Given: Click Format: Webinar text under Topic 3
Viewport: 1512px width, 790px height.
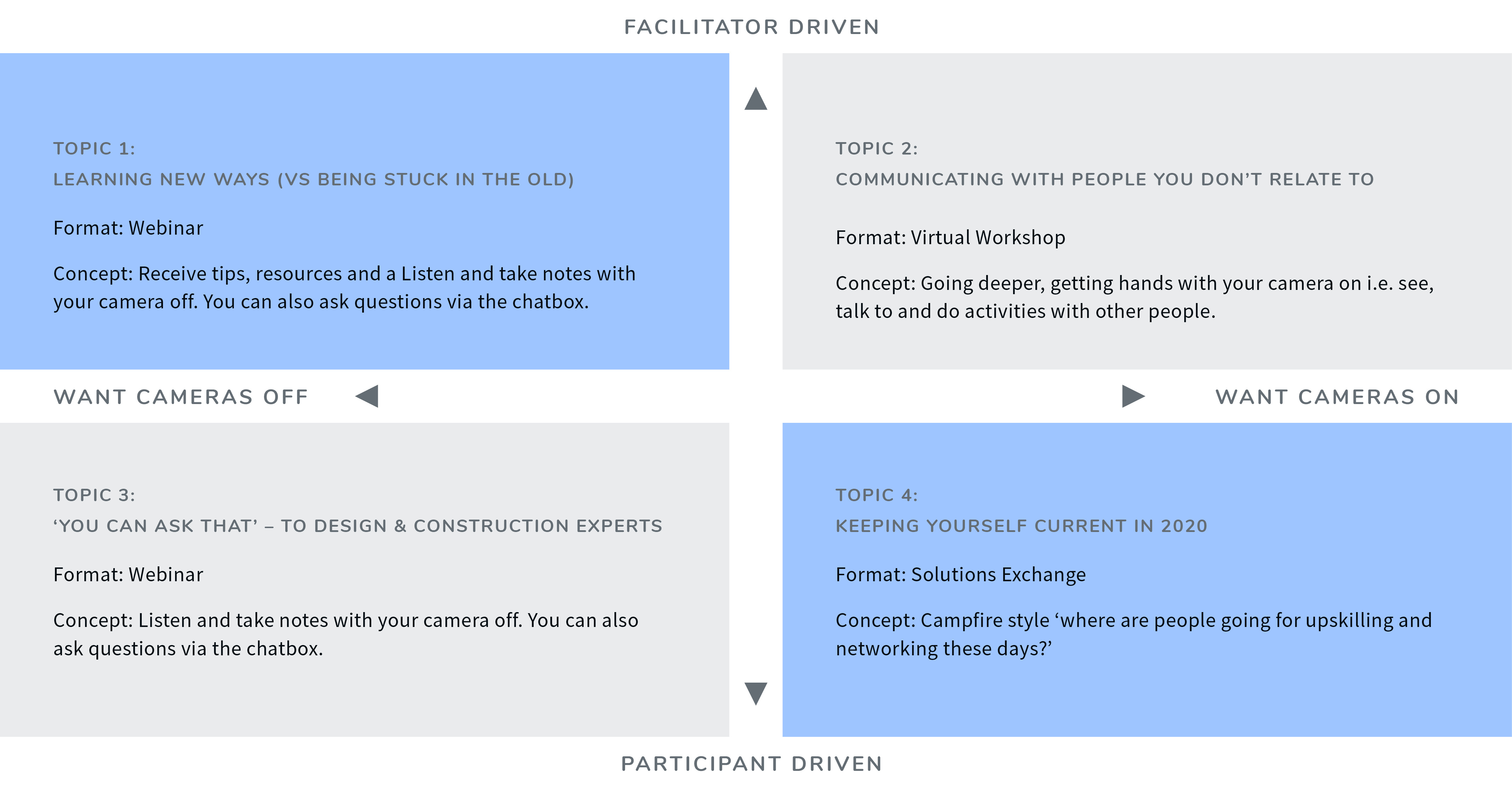Looking at the screenshot, I should [128, 574].
